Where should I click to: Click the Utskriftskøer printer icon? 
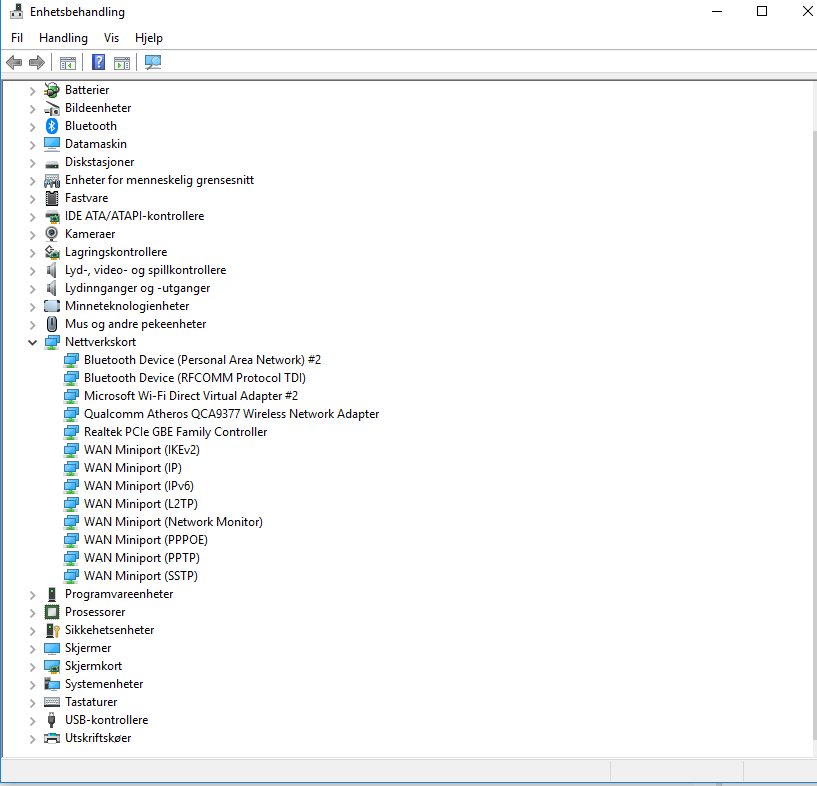[52, 738]
